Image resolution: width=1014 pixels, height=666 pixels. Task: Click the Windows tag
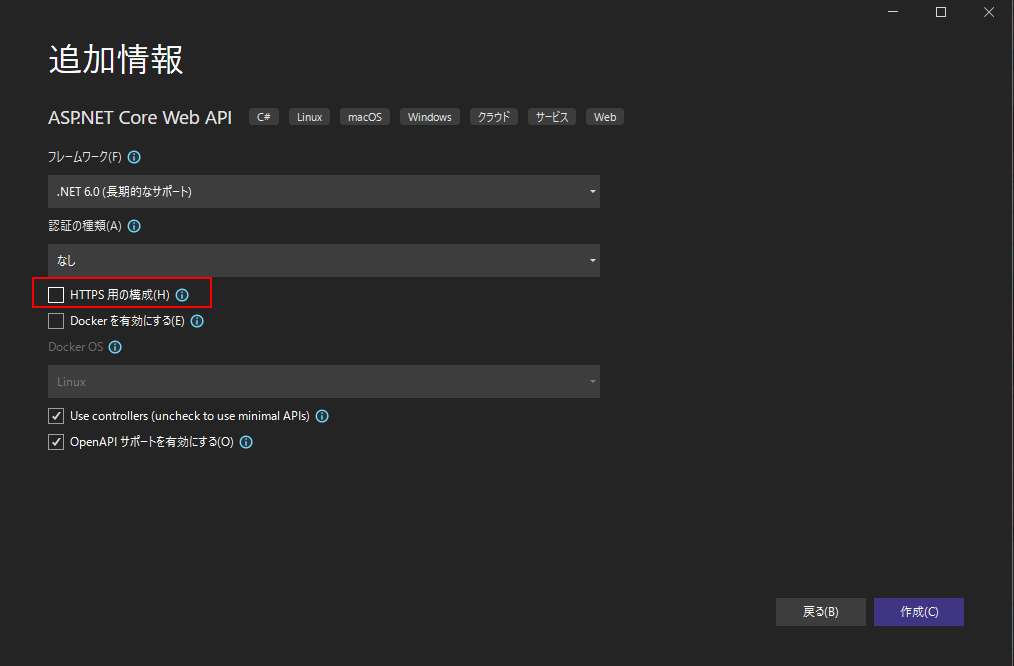tap(429, 117)
